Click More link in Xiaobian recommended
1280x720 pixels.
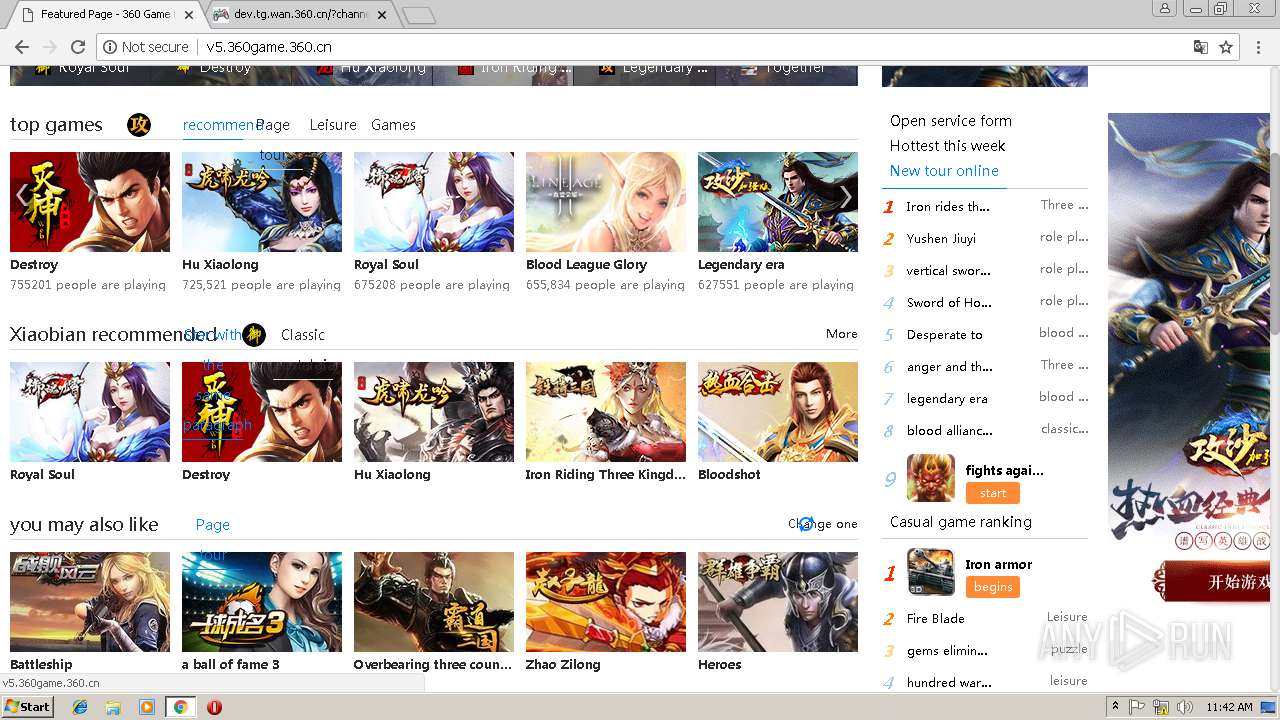pos(842,334)
